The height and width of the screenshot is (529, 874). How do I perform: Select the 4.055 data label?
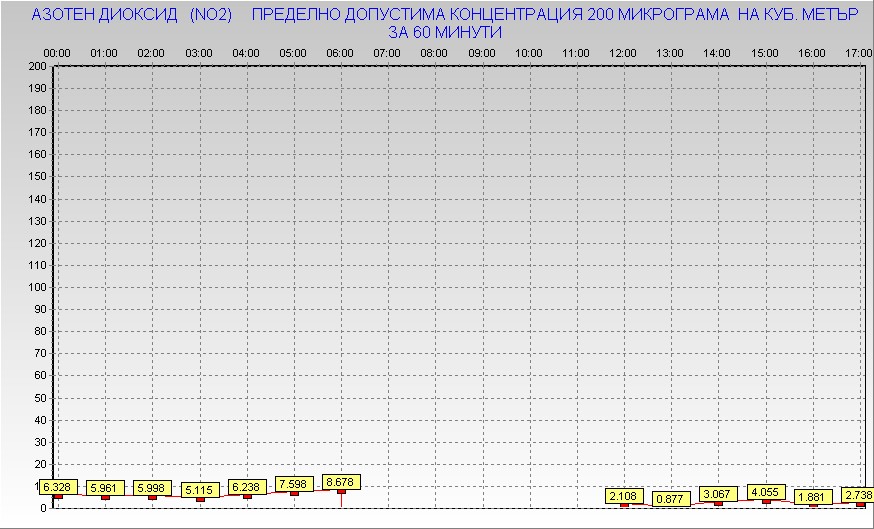tap(765, 492)
